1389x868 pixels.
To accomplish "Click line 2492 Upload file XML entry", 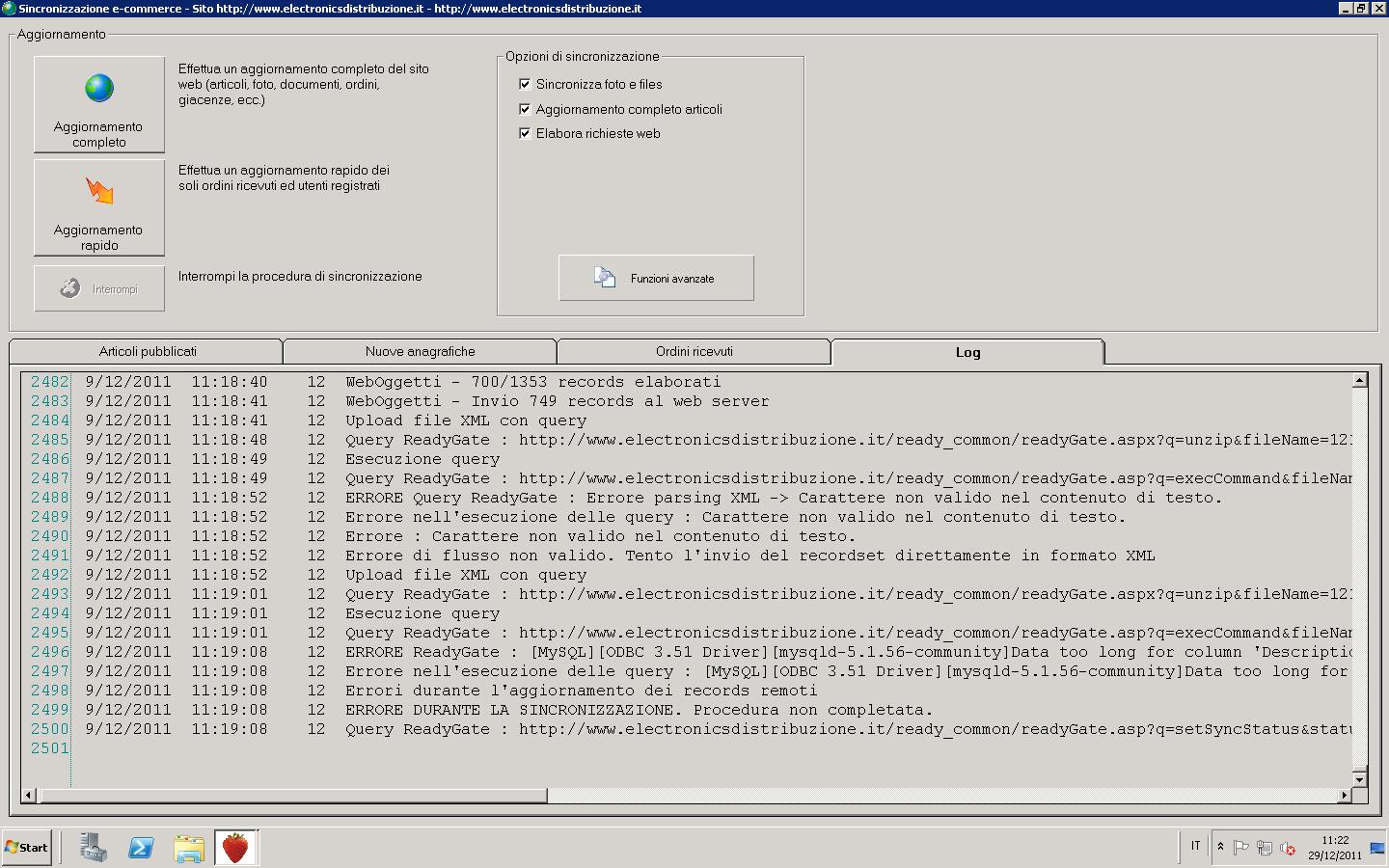I will pyautogui.click(x=466, y=575).
